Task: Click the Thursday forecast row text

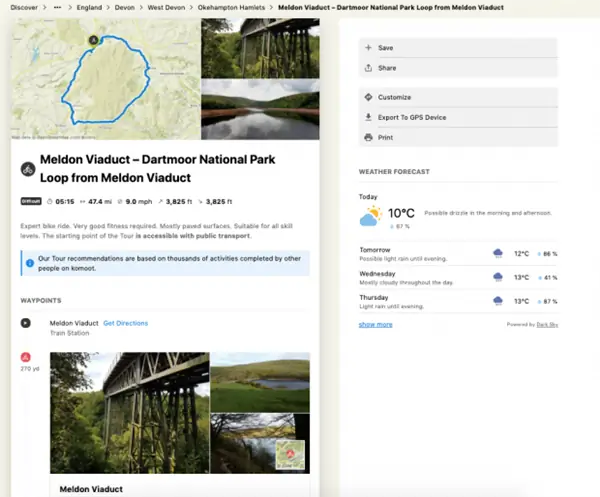Action: [391, 301]
